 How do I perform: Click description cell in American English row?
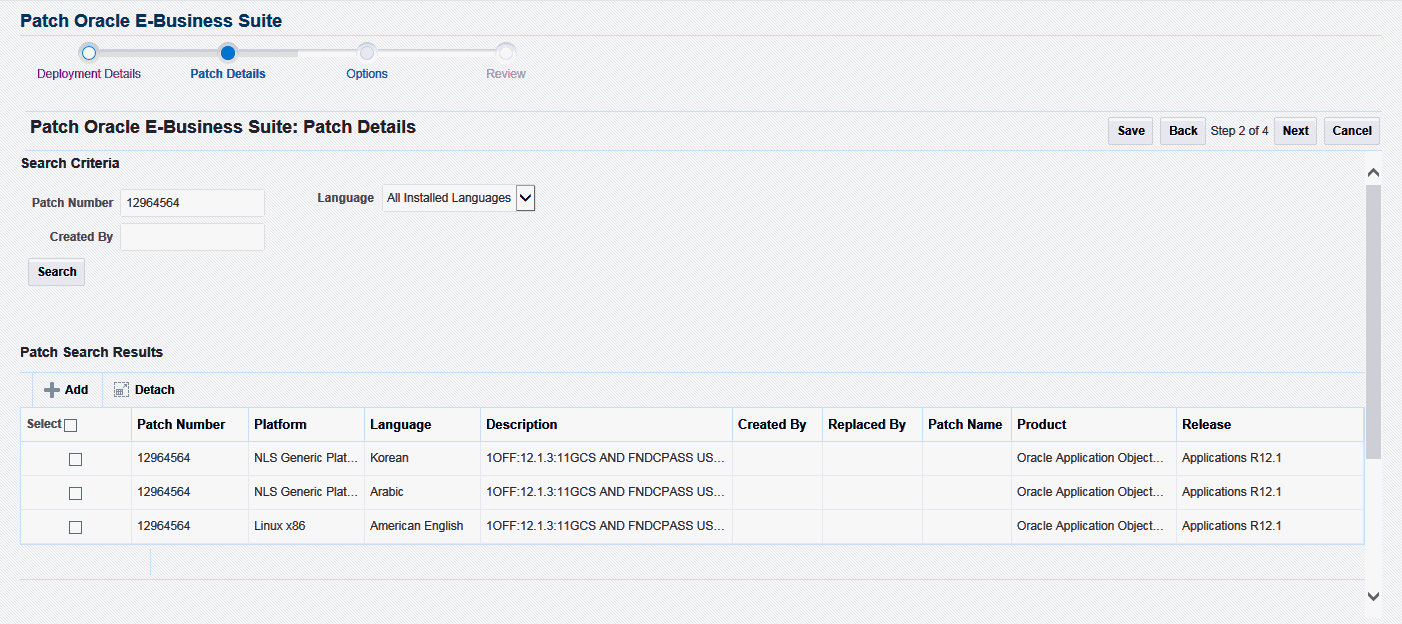pos(606,526)
